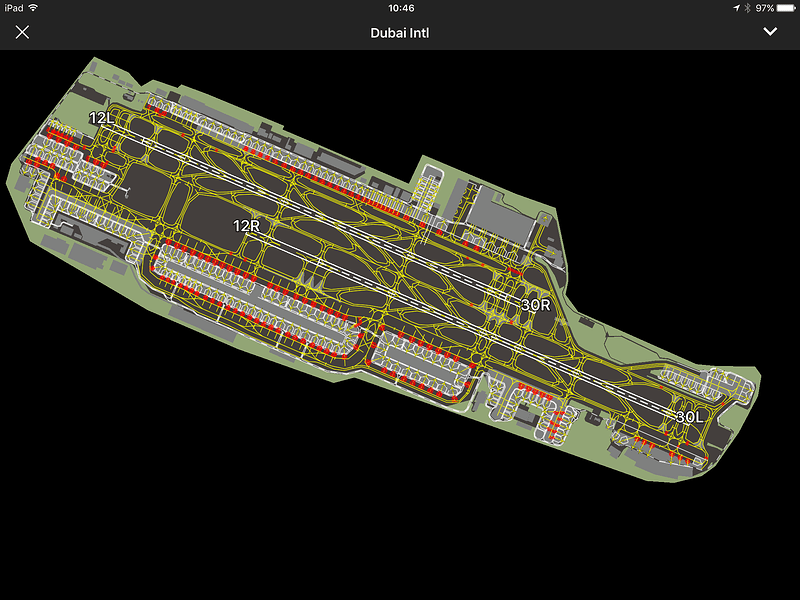800x600 pixels.
Task: Tap the Bluetooth status icon
Action: (x=747, y=8)
